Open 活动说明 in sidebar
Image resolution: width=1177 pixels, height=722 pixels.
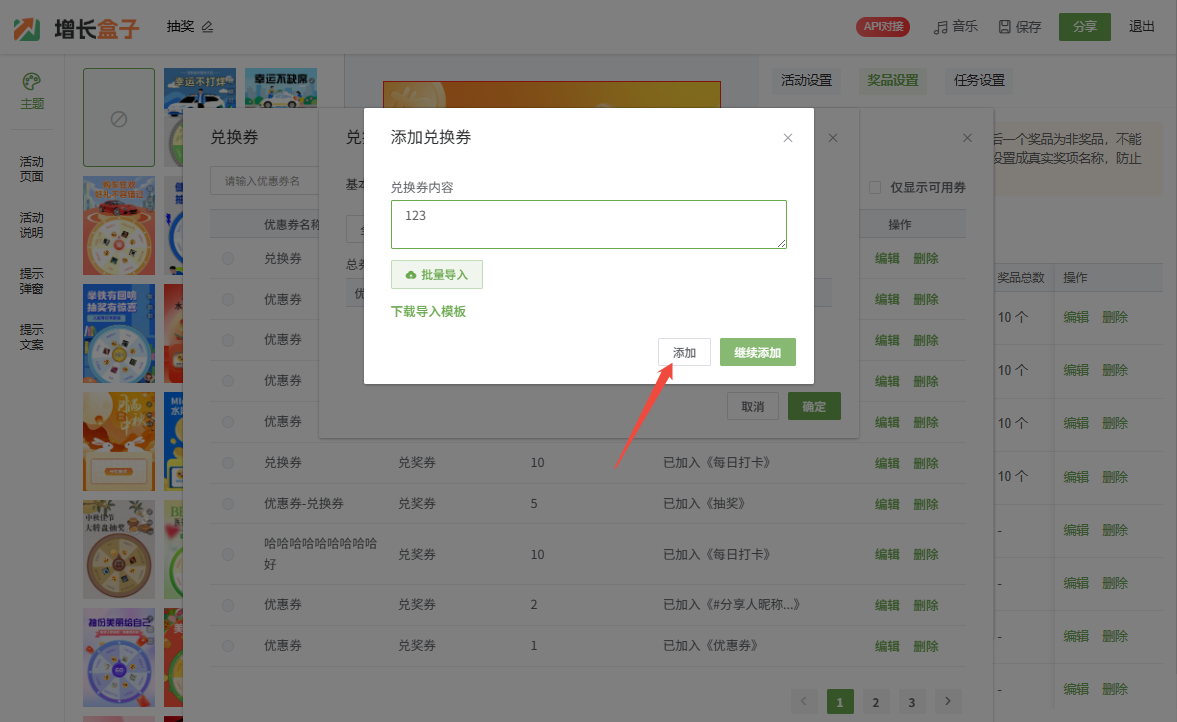pyautogui.click(x=32, y=225)
